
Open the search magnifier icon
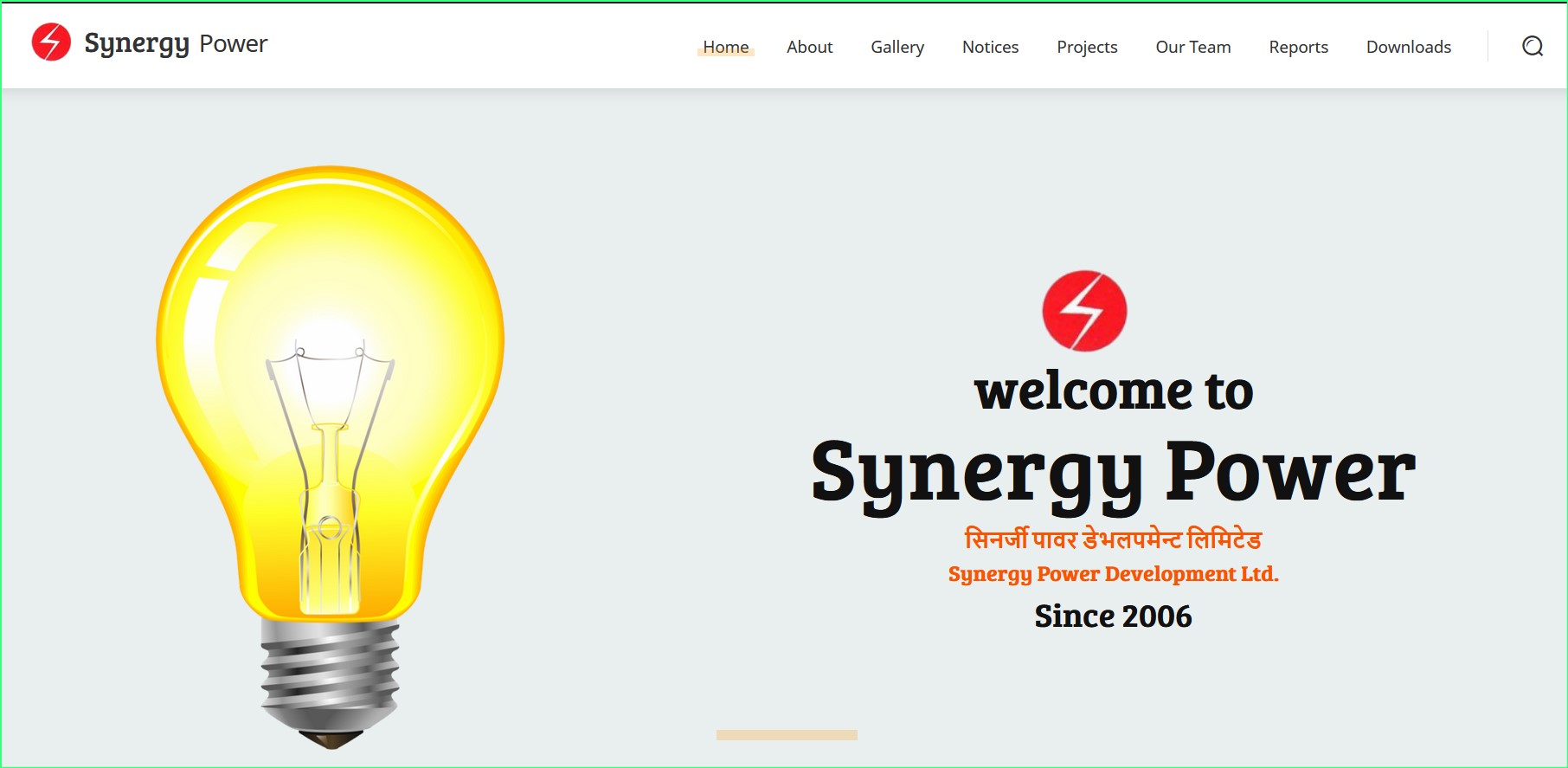click(1533, 46)
